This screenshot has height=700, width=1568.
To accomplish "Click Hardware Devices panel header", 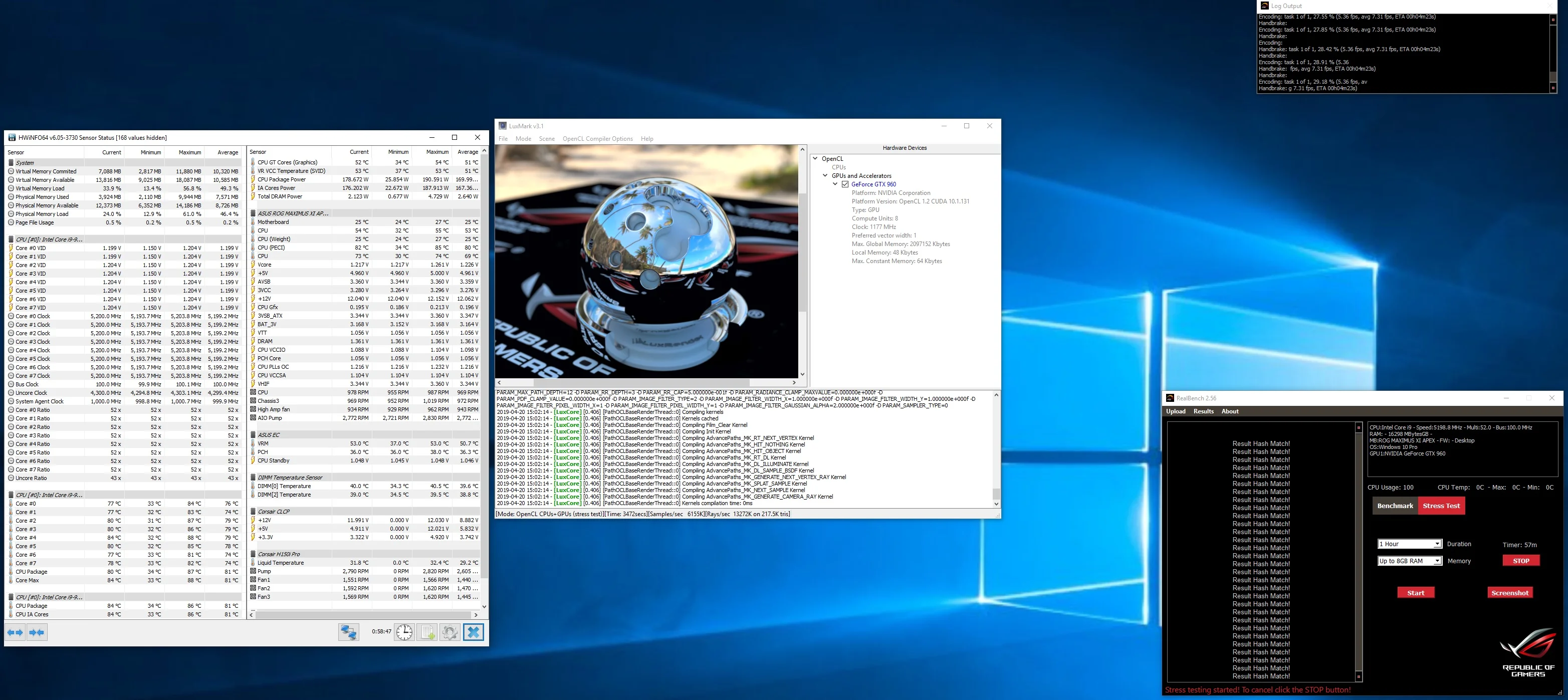I will click(905, 148).
